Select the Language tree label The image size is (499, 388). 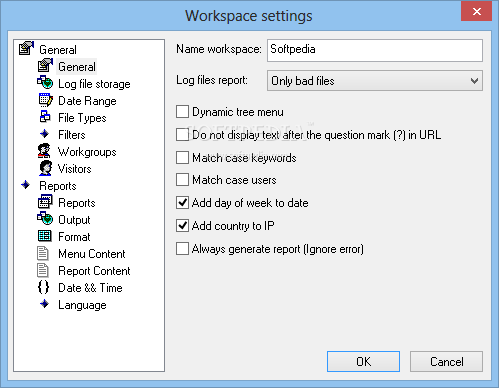pyautogui.click(x=82, y=305)
